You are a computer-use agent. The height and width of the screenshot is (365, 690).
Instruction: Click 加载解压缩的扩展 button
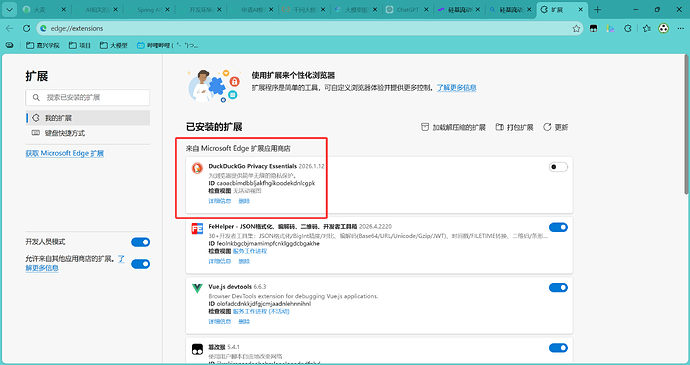point(453,127)
